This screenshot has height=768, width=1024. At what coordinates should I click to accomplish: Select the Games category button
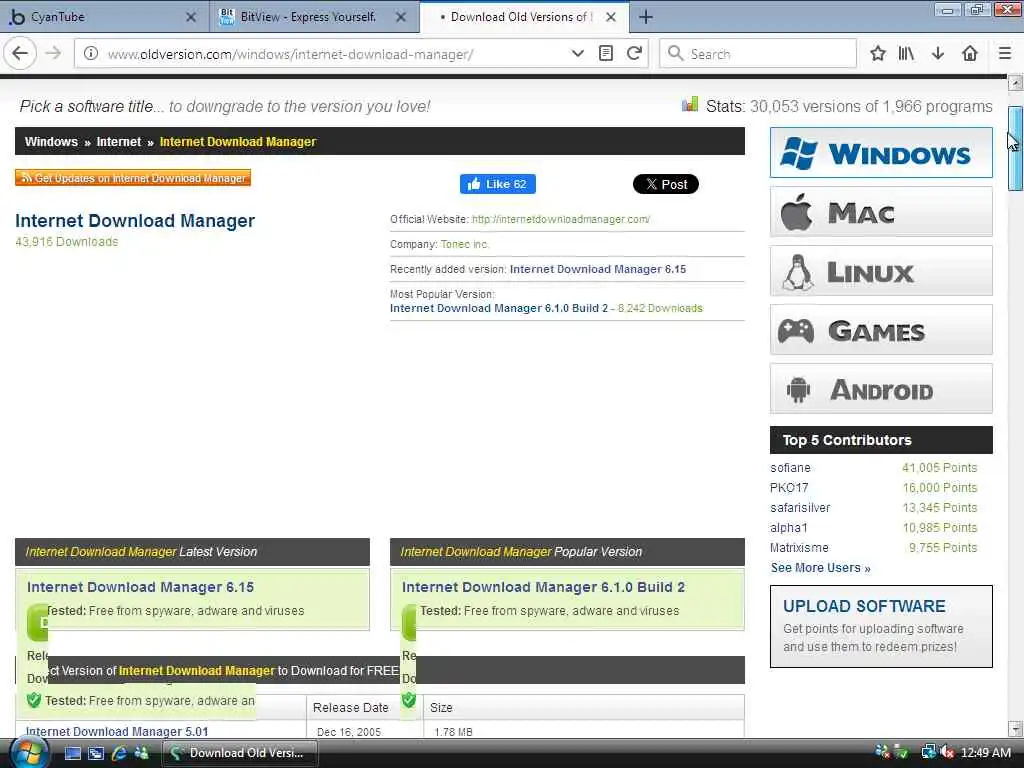point(881,330)
